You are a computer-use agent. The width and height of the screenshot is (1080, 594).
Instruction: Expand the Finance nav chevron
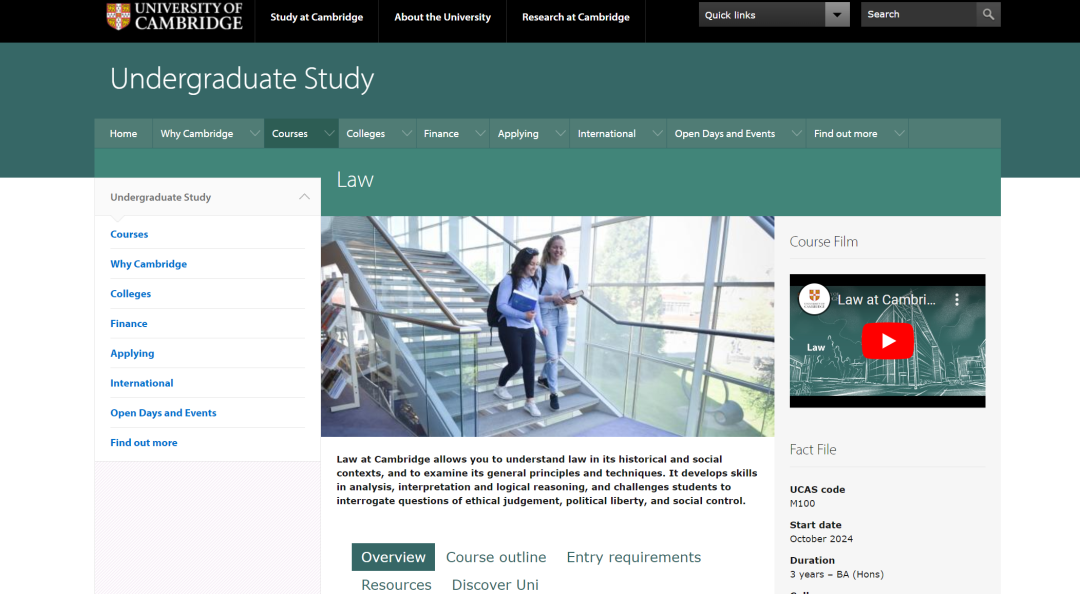pyautogui.click(x=481, y=134)
